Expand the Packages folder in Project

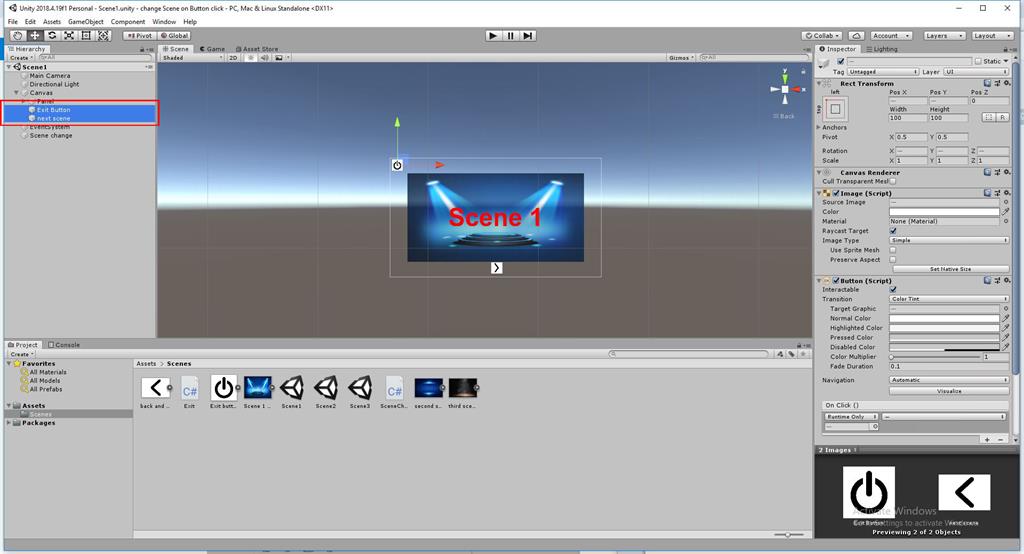[x=9, y=423]
